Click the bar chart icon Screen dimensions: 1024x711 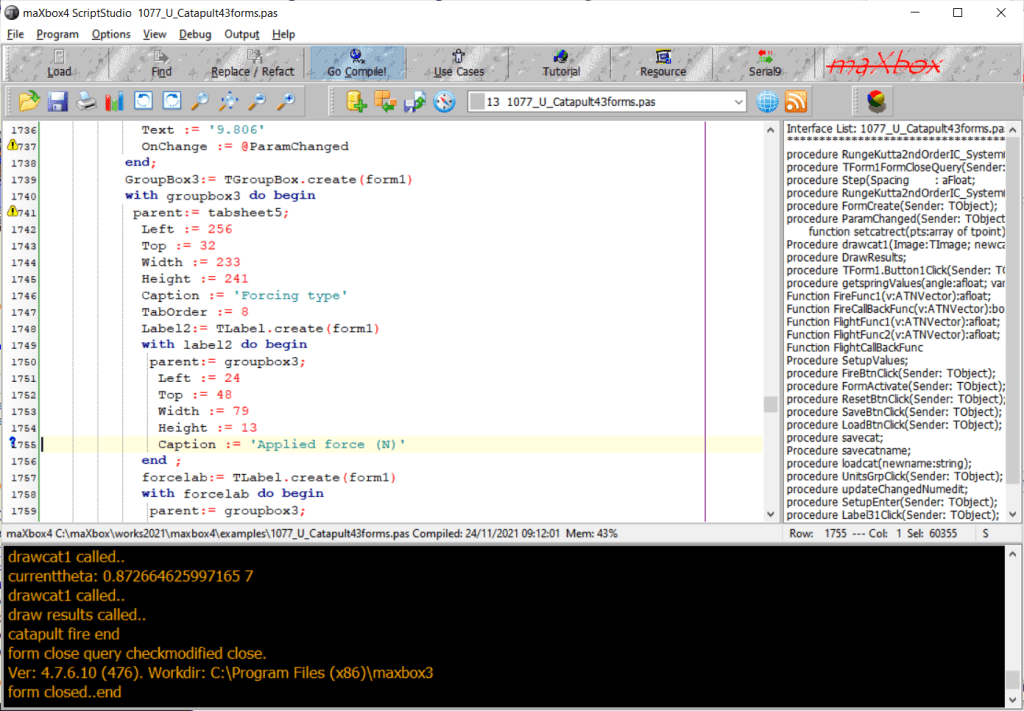[115, 101]
